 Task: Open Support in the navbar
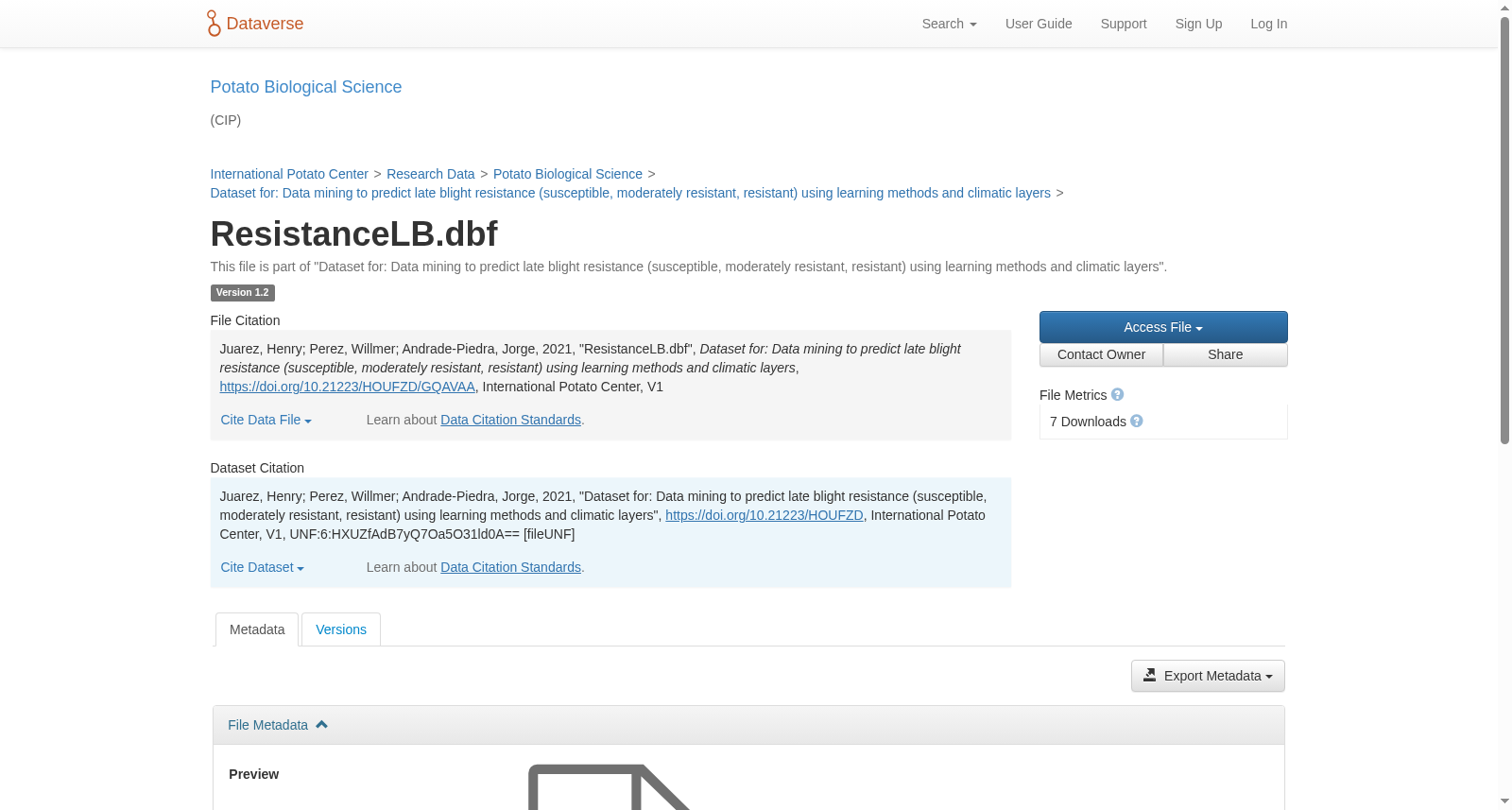click(1124, 24)
